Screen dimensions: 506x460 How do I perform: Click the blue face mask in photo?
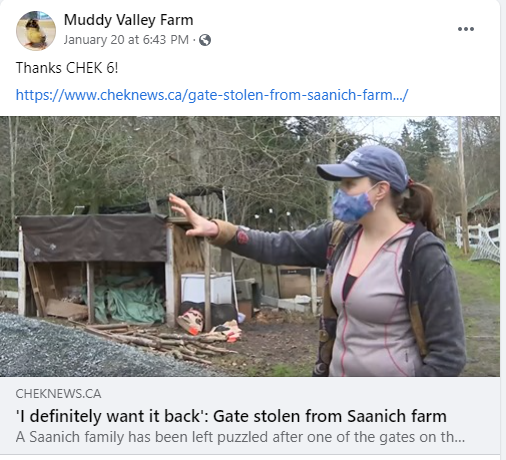352,205
